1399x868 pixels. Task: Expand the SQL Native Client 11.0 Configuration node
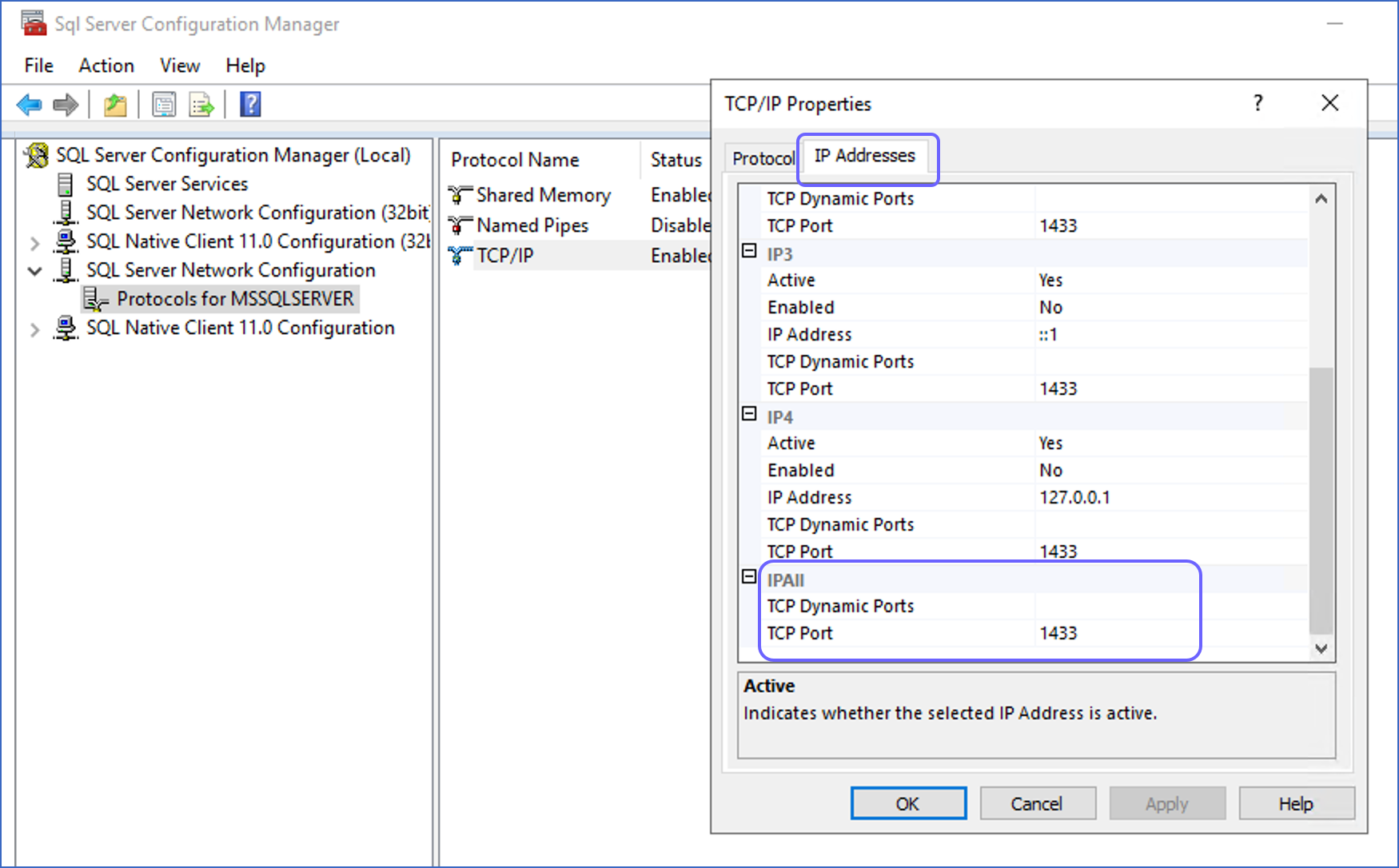(x=34, y=328)
